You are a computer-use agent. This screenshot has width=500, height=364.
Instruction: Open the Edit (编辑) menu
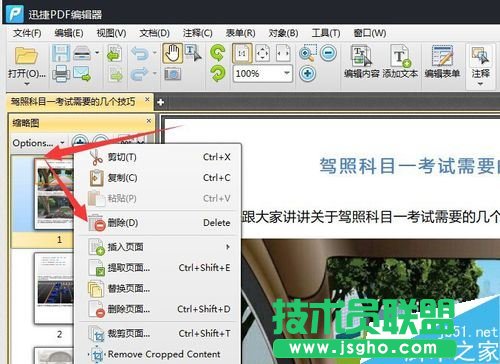point(69,33)
